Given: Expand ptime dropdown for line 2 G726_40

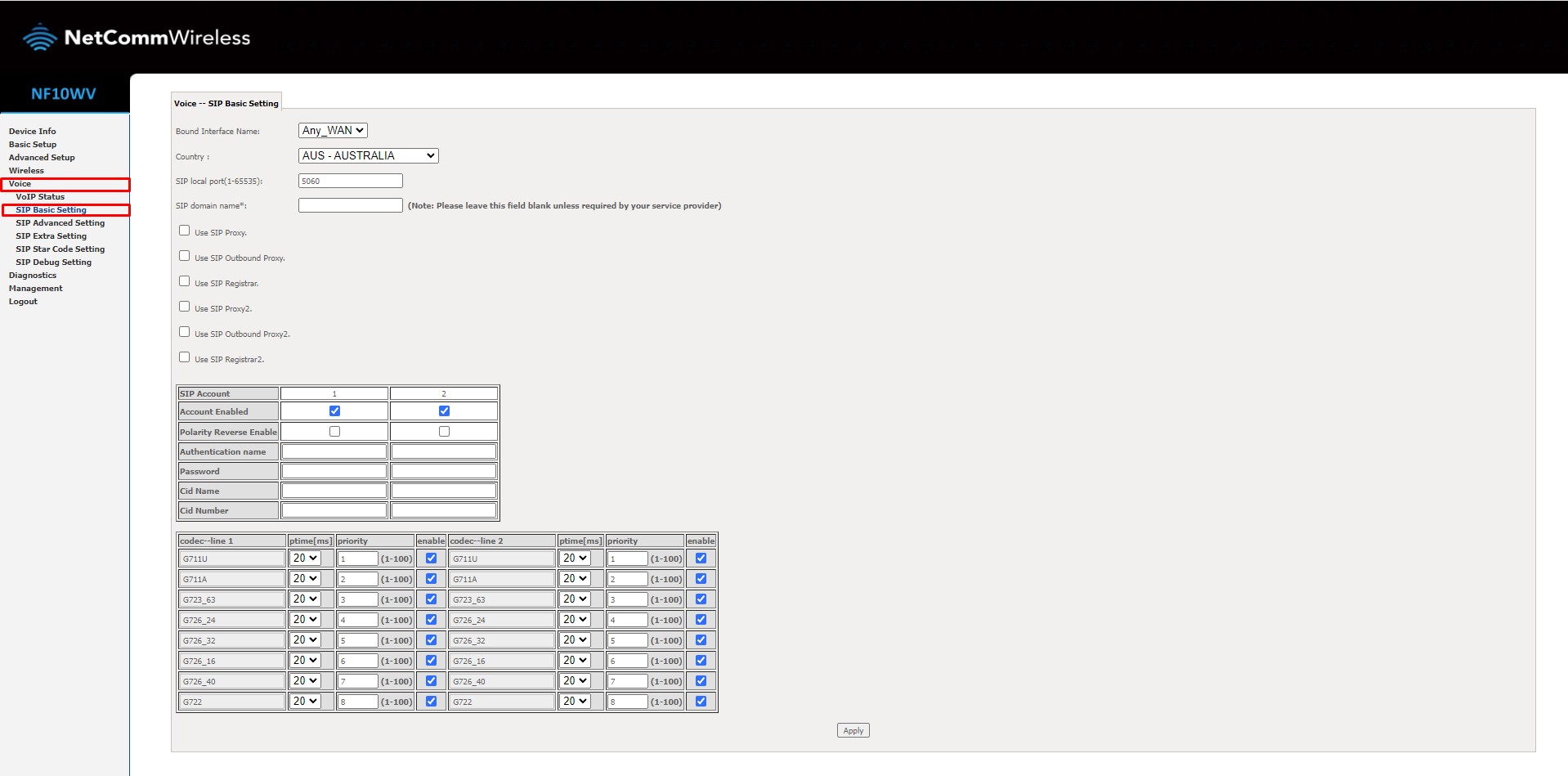Looking at the screenshot, I should click(575, 680).
